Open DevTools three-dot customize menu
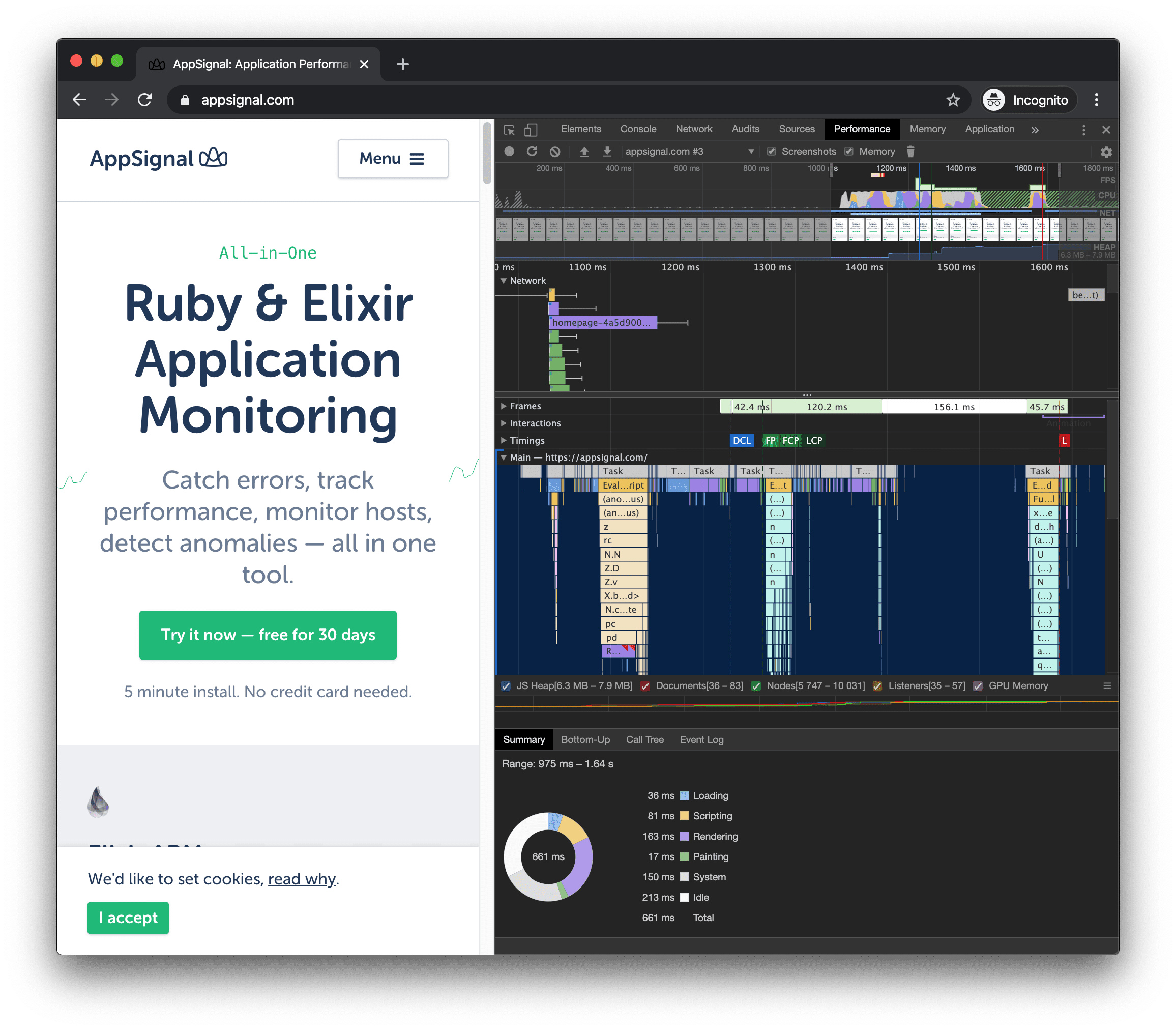 (x=1083, y=130)
